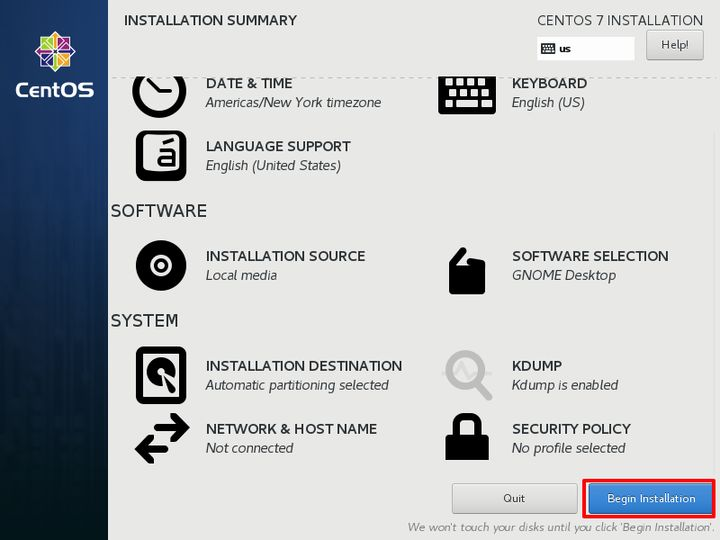Viewport: 720px width, 540px height.
Task: Open NETWORK & HOST NAME heading
Action: click(x=292, y=429)
